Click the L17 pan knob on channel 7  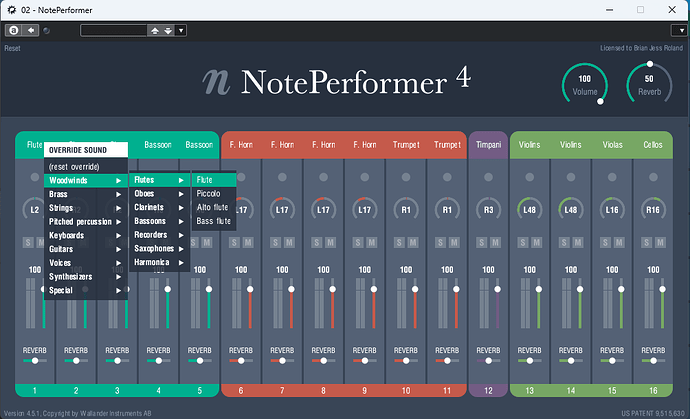pos(282,210)
